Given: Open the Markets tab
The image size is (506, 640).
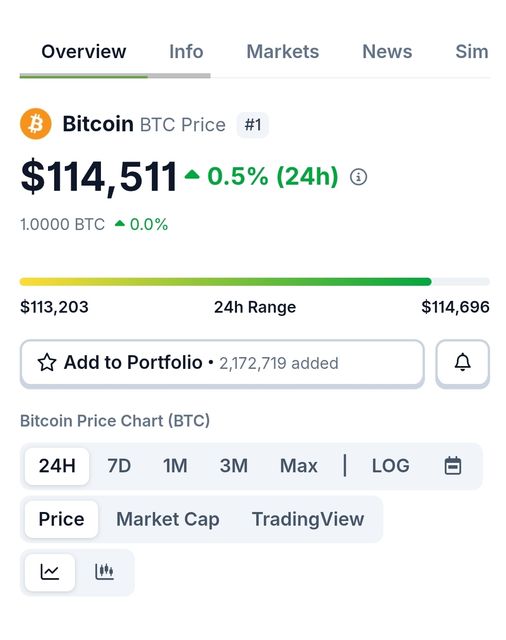Looking at the screenshot, I should coord(283,52).
